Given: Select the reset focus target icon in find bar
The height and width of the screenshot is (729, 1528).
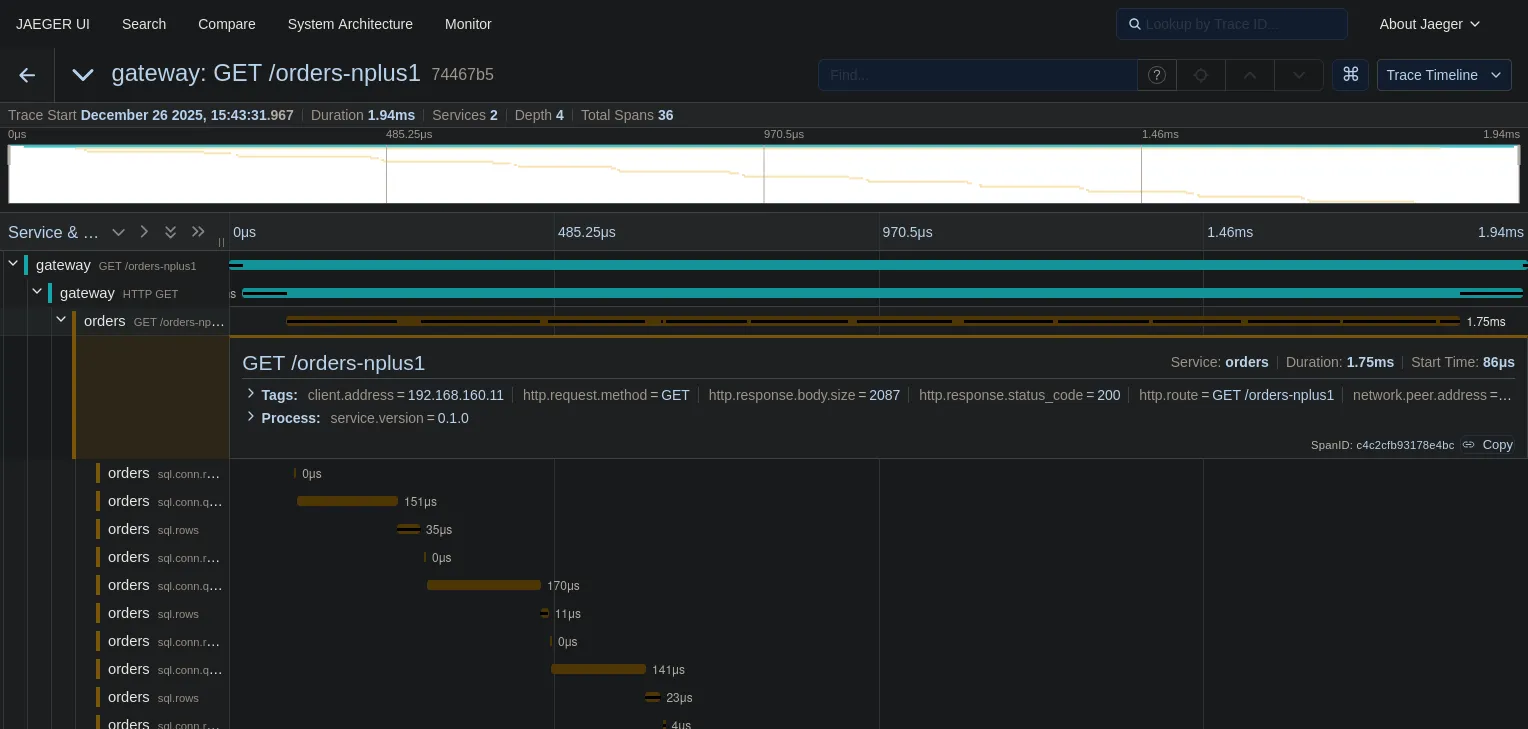Looking at the screenshot, I should (1200, 75).
